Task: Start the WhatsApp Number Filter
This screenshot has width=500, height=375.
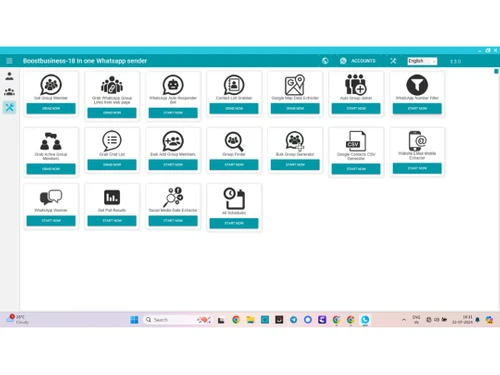Action: coord(417,109)
